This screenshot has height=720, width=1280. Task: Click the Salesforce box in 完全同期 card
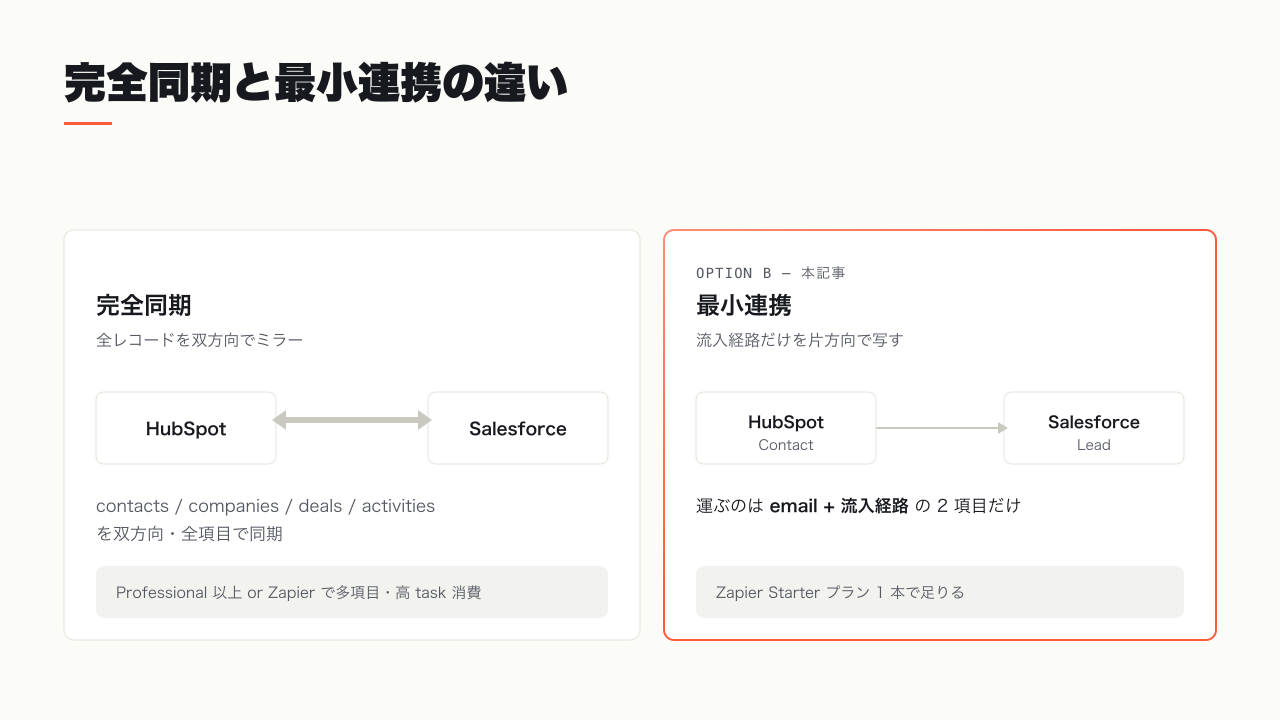point(518,428)
